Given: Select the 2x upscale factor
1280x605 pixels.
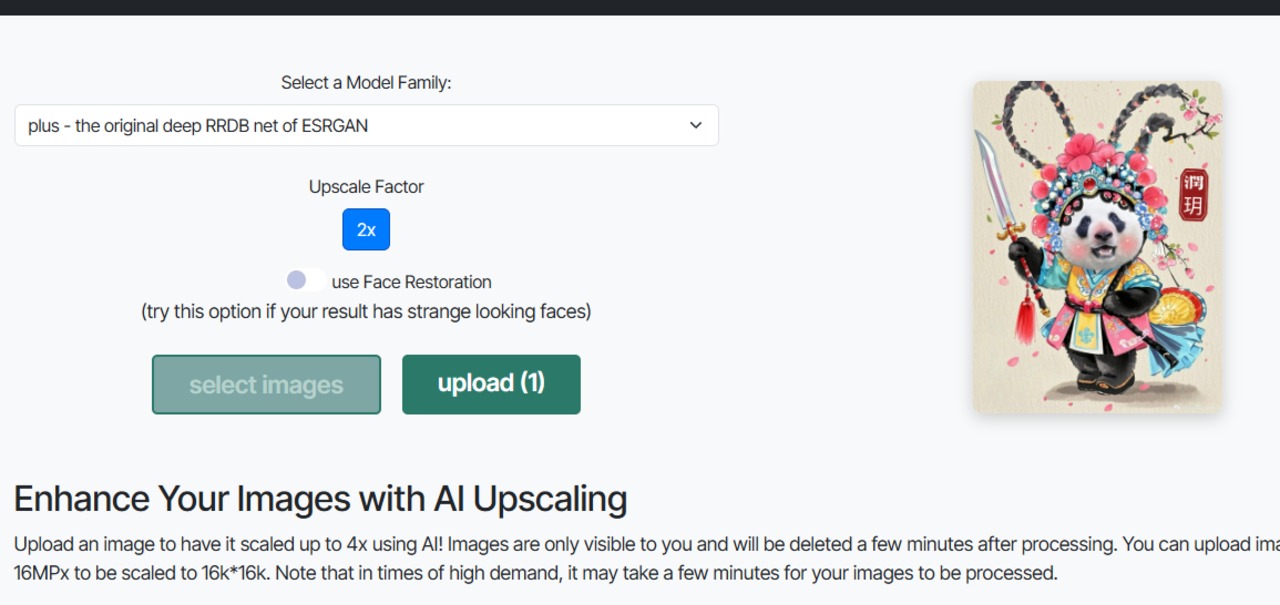Looking at the screenshot, I should coord(366,229).
